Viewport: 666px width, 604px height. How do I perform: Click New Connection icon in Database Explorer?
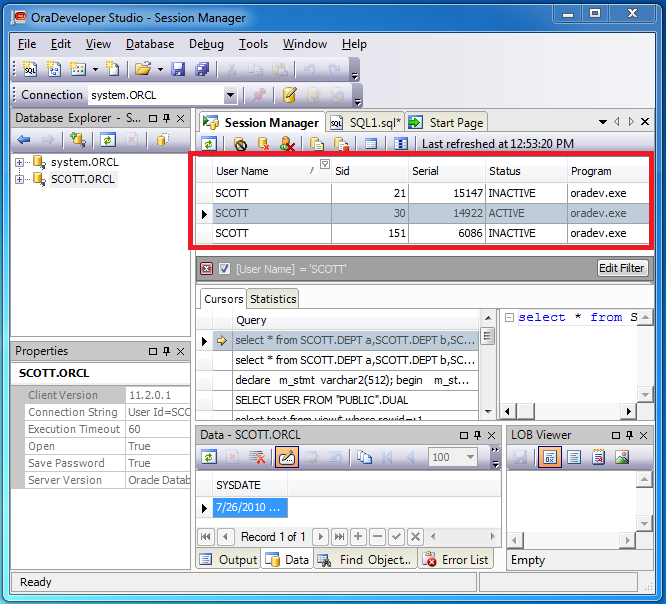tap(78, 139)
